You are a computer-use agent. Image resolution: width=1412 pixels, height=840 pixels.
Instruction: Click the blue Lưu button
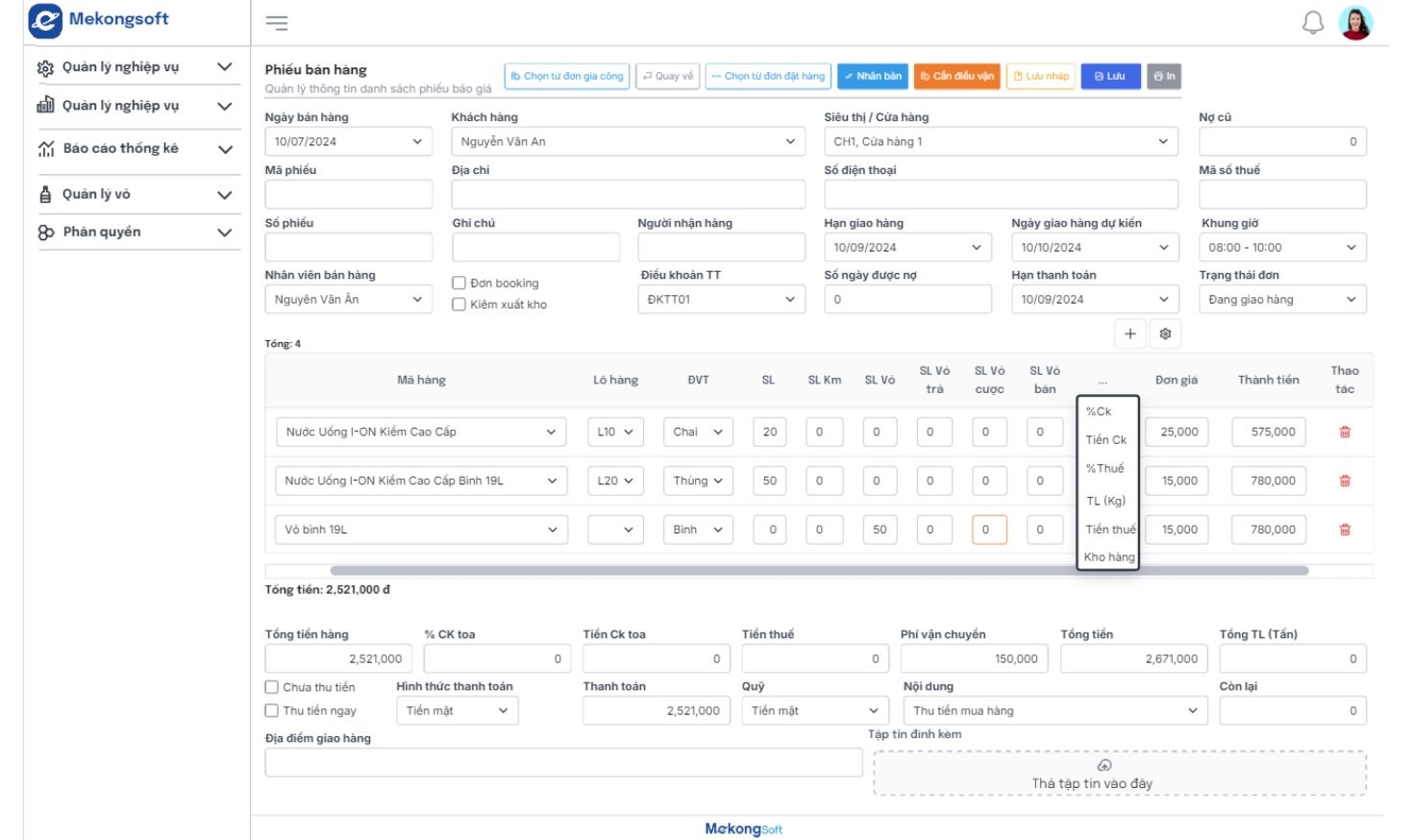click(x=1110, y=76)
